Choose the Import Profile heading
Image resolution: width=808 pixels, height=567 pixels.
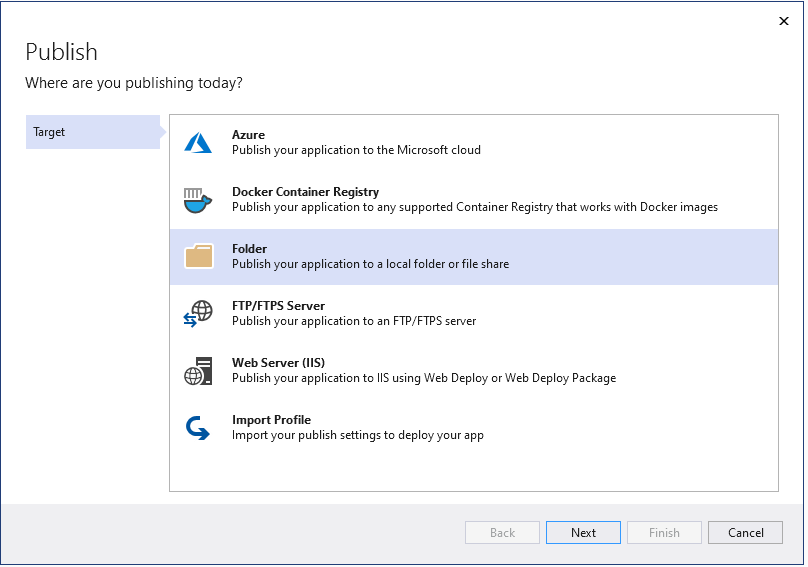coord(272,420)
